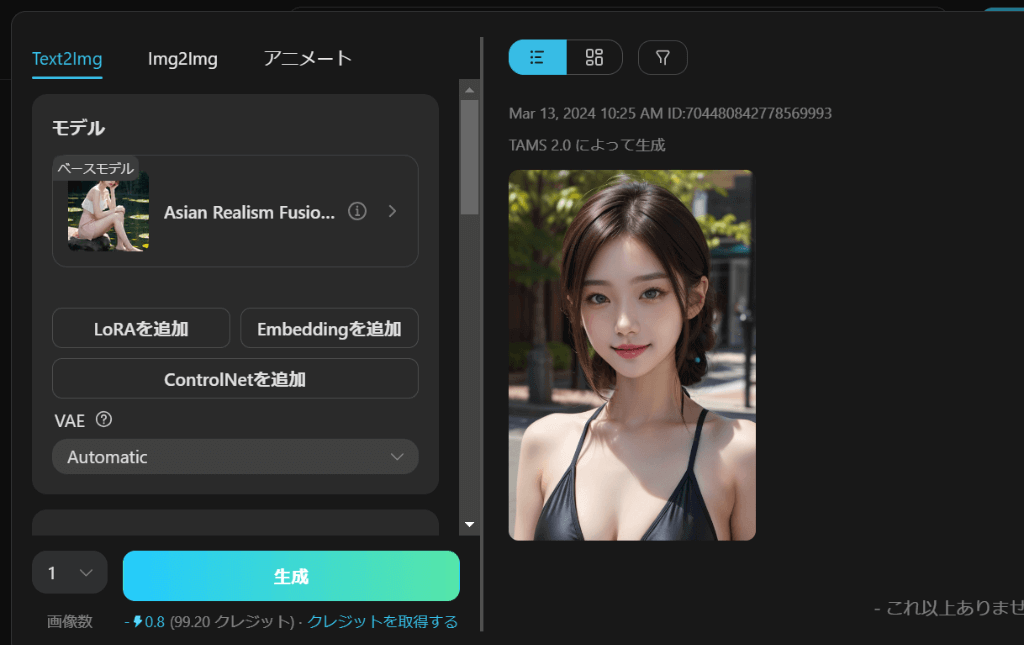Click the scrollbar up arrow
This screenshot has width=1024, height=645.
click(469, 90)
